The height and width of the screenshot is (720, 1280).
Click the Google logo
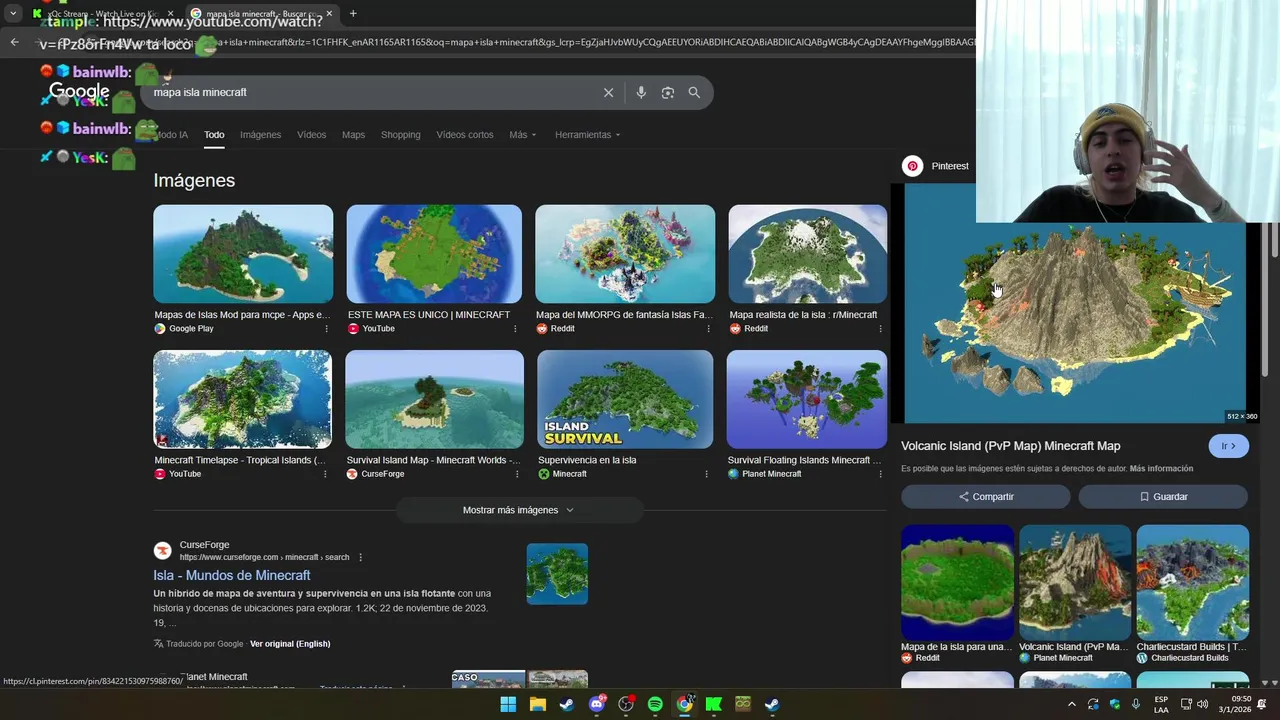79,92
